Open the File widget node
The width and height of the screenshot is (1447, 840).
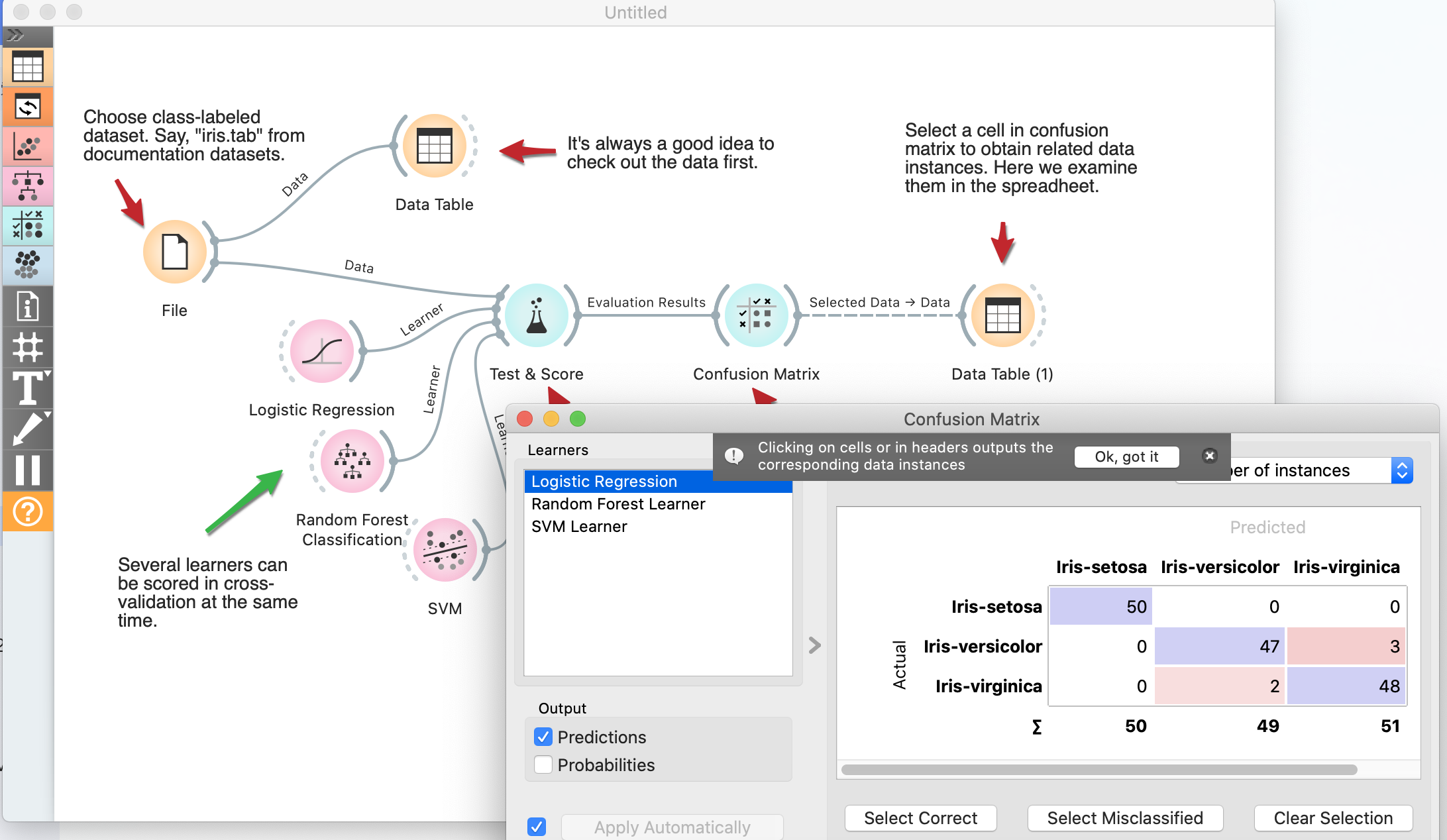click(x=175, y=252)
